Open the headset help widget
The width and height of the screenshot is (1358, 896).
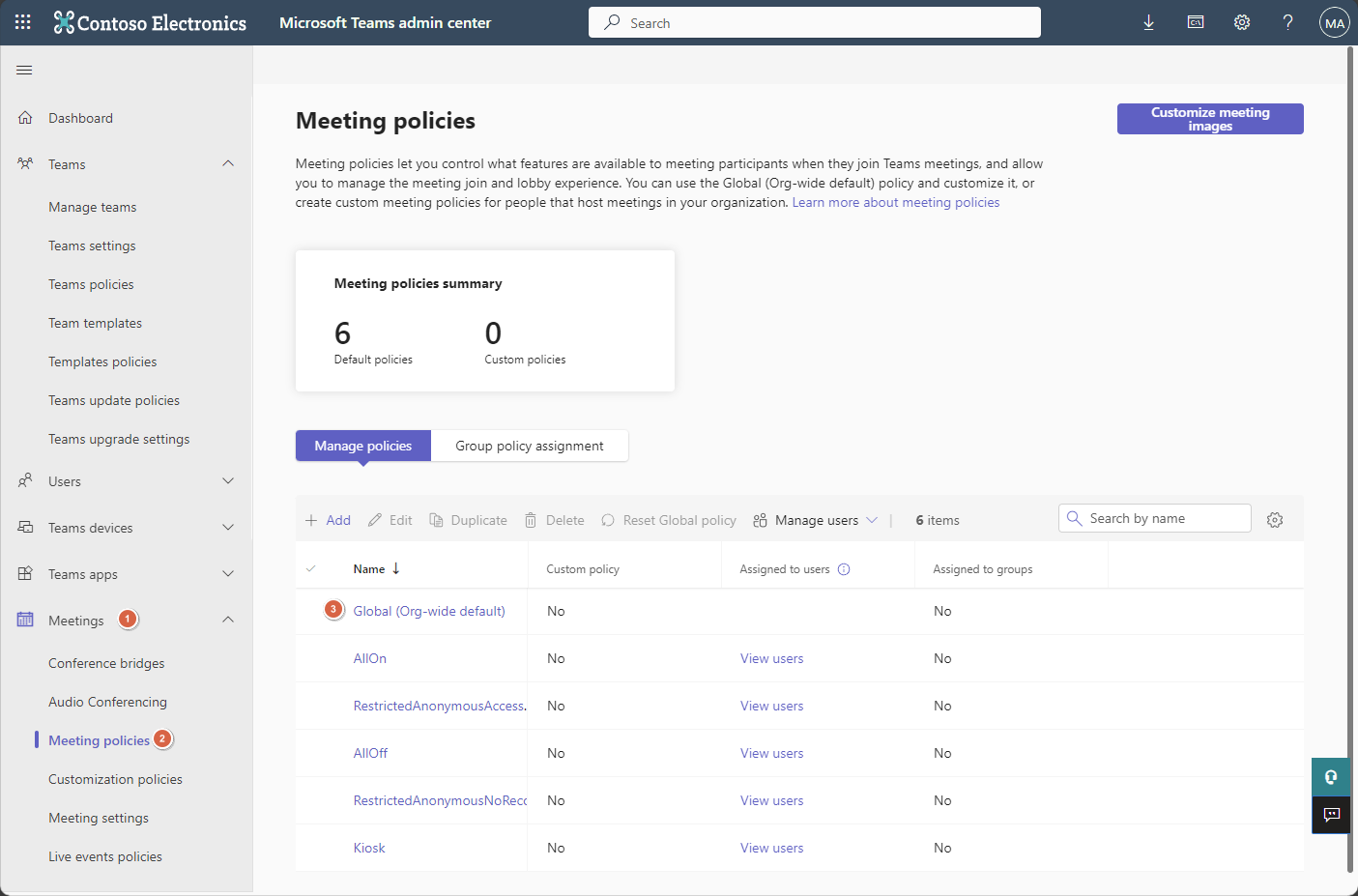1331,777
